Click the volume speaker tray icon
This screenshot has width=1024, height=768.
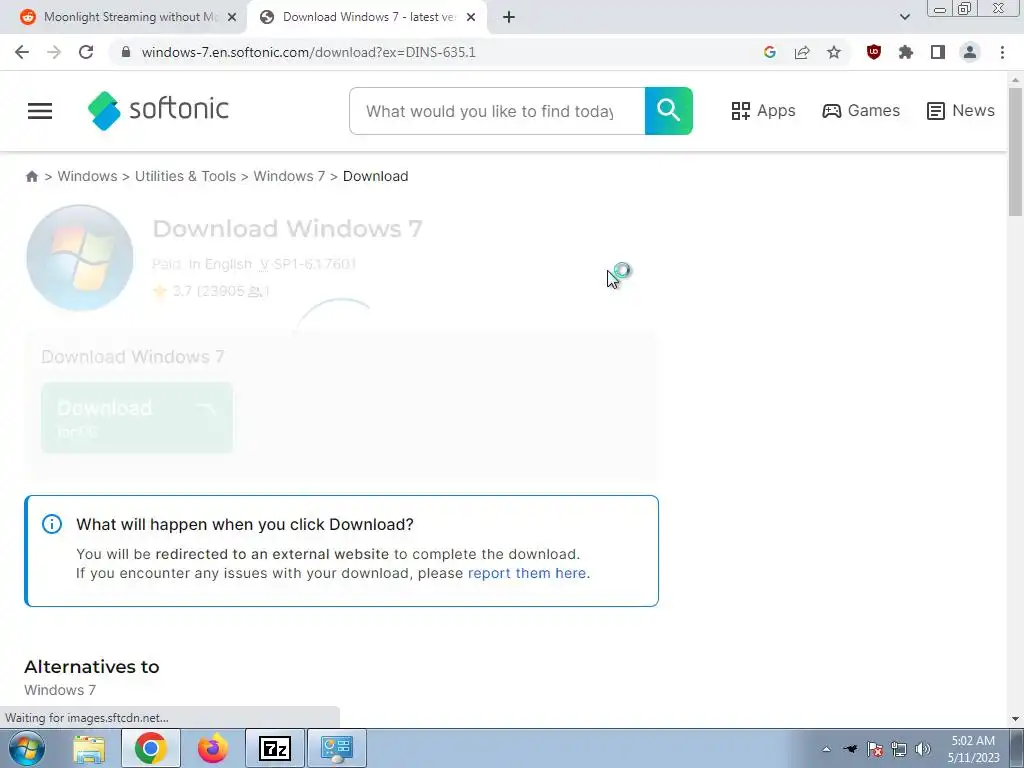[x=923, y=749]
